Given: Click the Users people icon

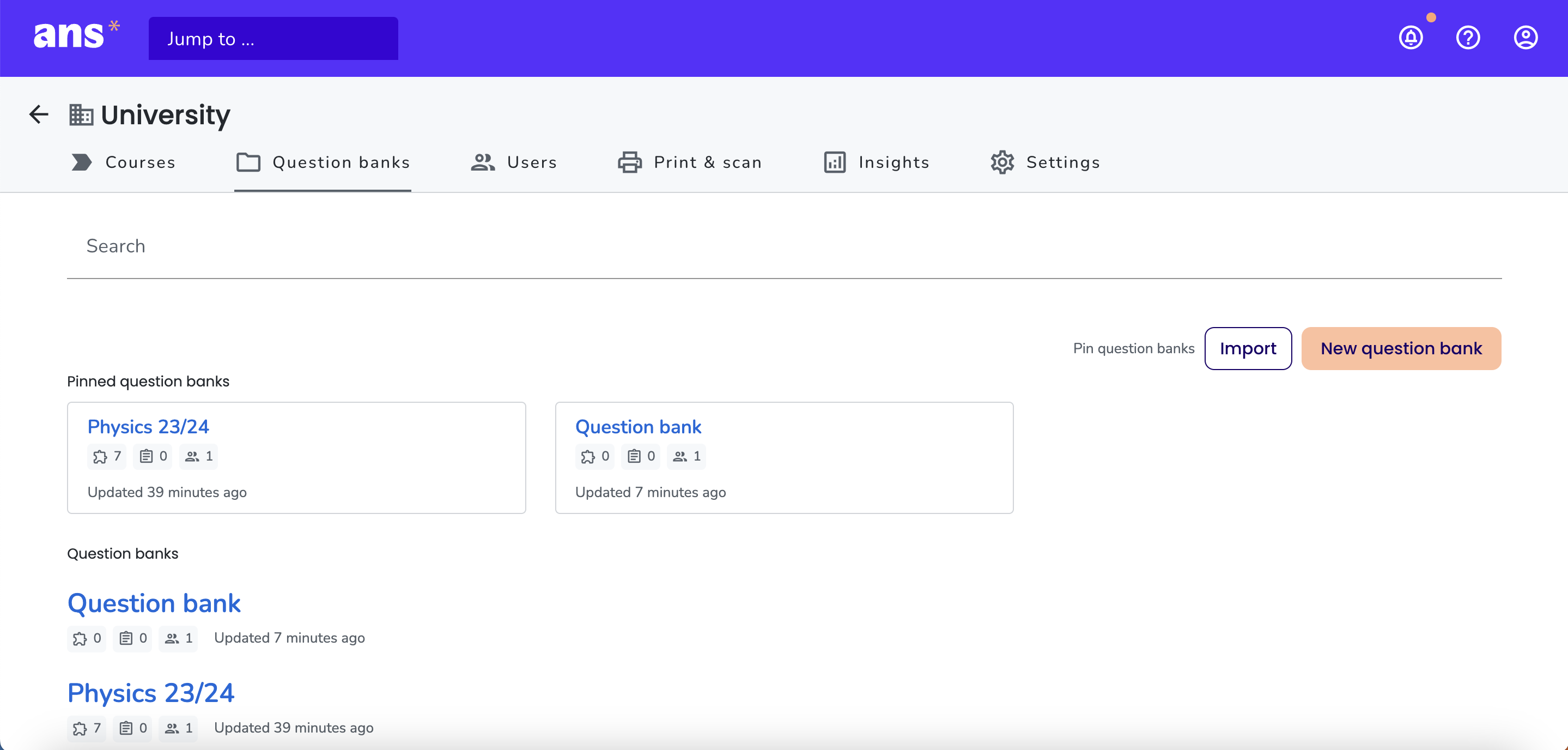Looking at the screenshot, I should (483, 162).
